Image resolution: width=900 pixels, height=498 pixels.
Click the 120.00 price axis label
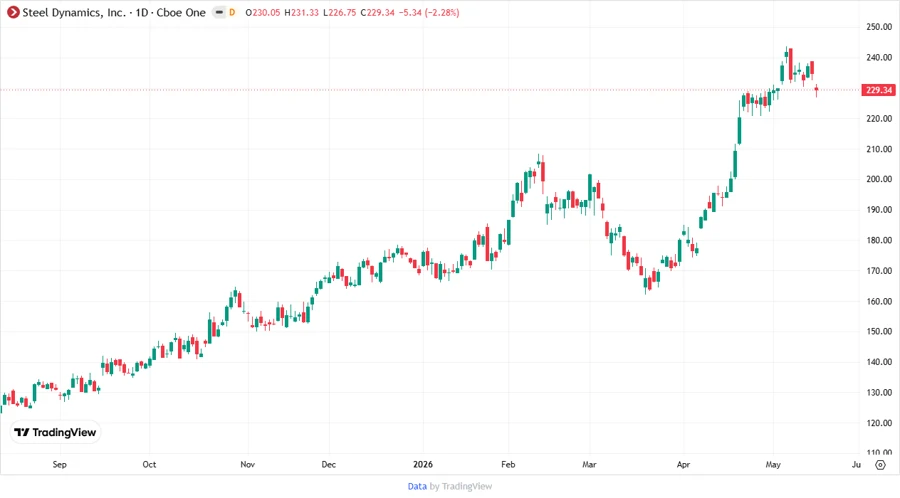click(879, 423)
